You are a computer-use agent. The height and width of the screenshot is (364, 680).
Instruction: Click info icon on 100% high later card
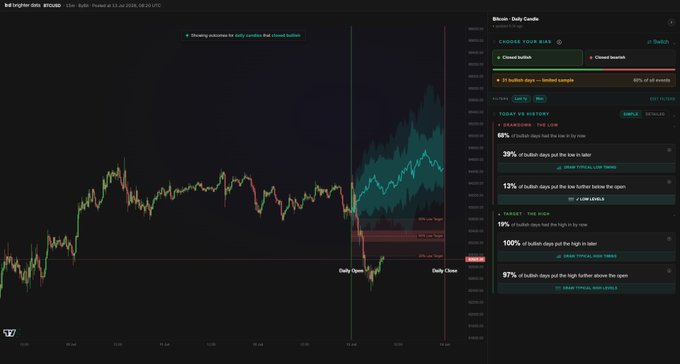pyautogui.click(x=669, y=239)
